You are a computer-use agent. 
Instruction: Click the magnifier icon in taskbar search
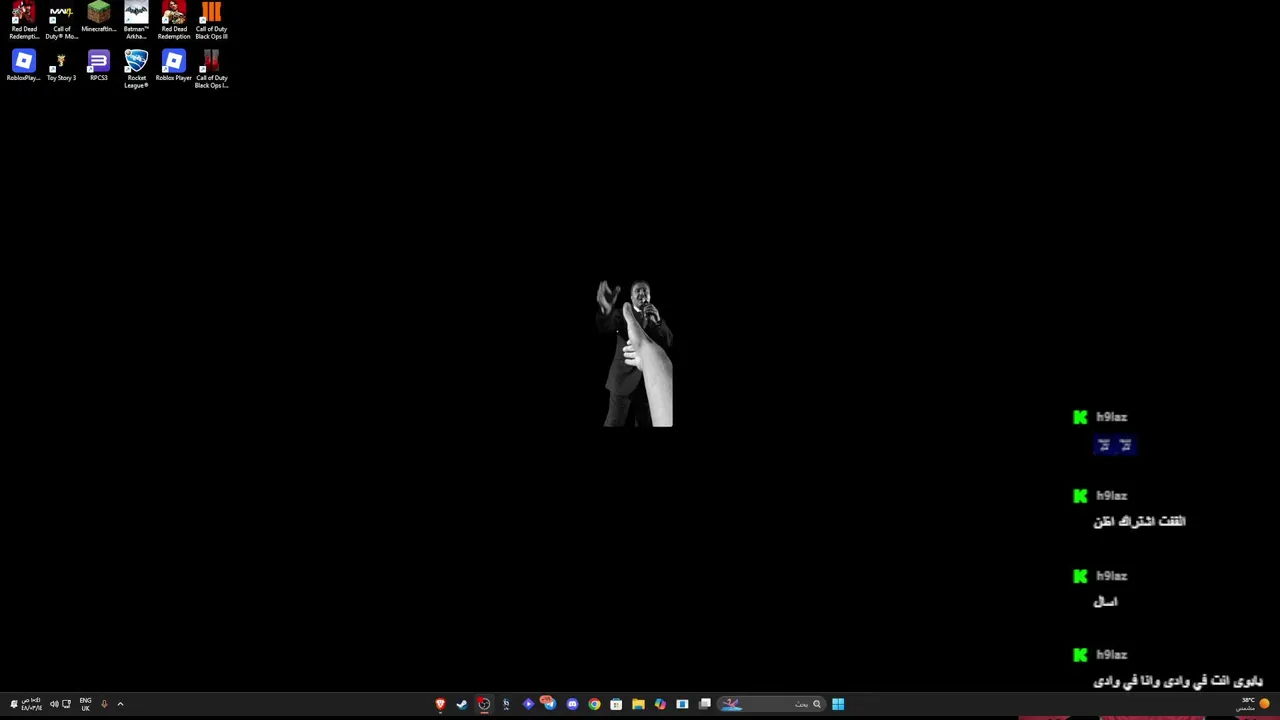(817, 704)
